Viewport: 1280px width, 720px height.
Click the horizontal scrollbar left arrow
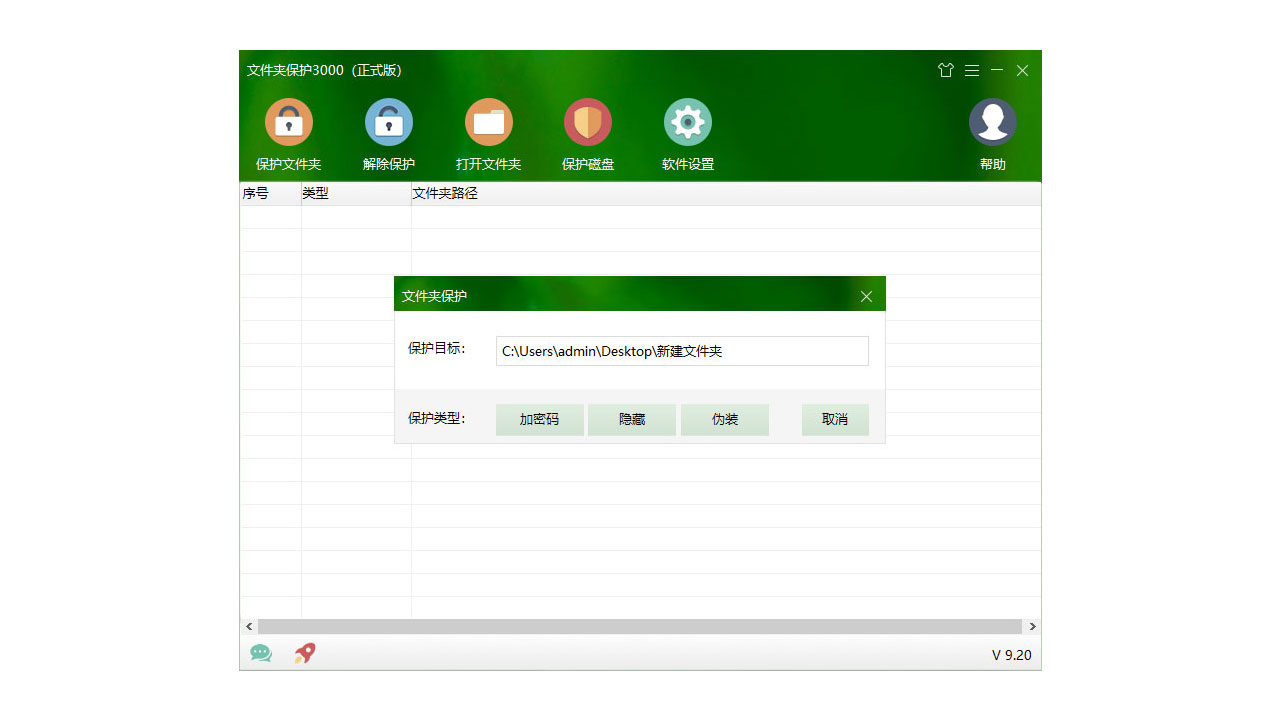[x=249, y=626]
